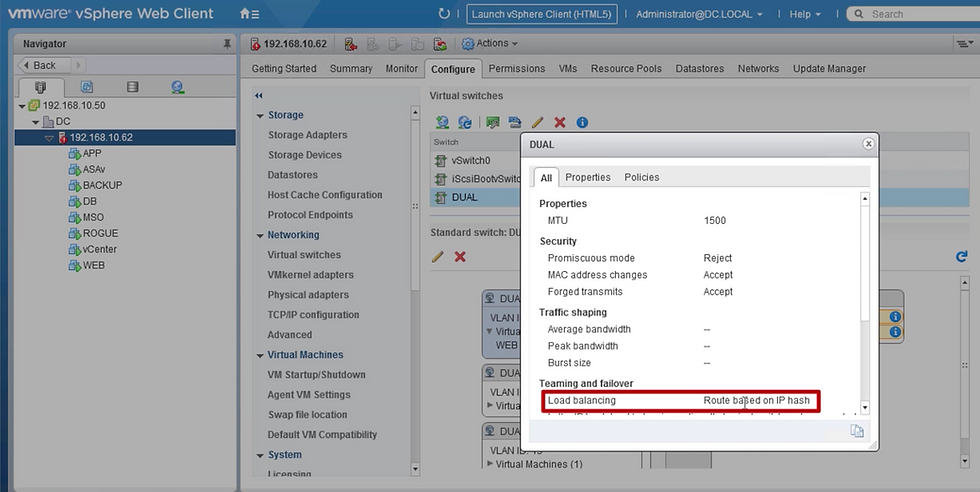Image resolution: width=980 pixels, height=492 pixels.
Task: Close the DUAL dialog
Action: 868,144
